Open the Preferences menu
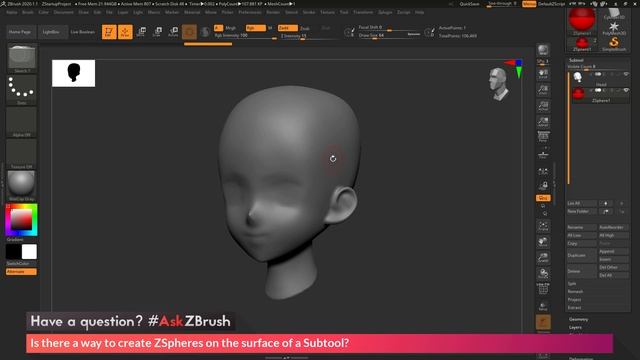Screen dimensions: 640x360 [250, 12]
